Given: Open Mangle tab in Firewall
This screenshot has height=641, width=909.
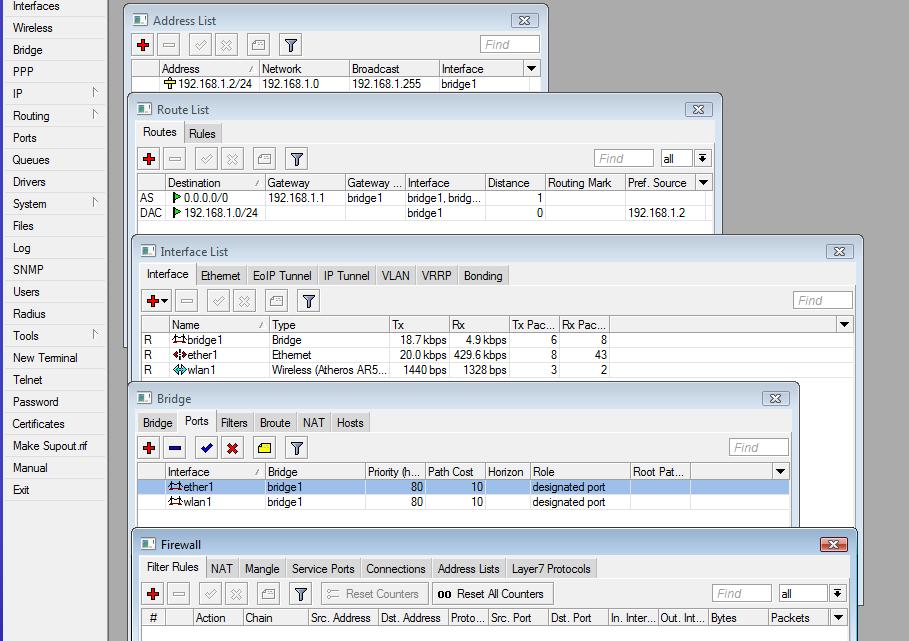Looking at the screenshot, I should click(x=262, y=569).
